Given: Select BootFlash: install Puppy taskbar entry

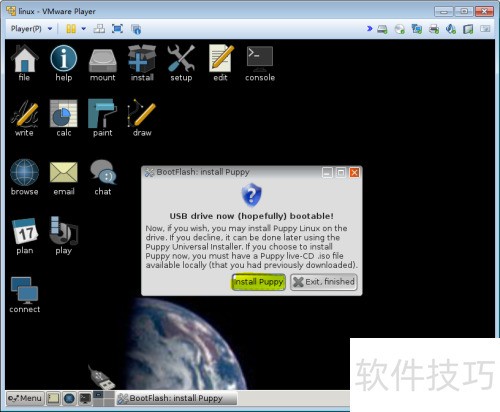Looking at the screenshot, I should (x=176, y=398).
